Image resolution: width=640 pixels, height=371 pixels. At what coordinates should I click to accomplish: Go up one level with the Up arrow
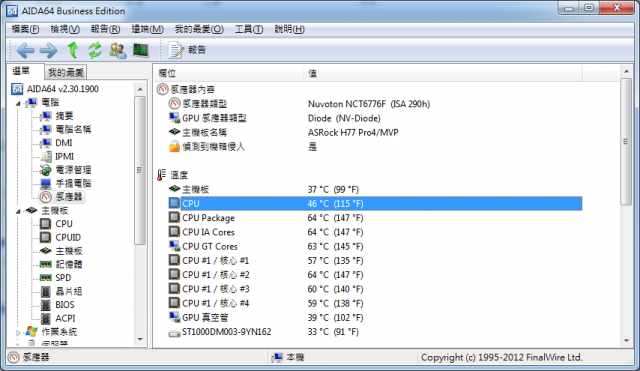tap(73, 50)
